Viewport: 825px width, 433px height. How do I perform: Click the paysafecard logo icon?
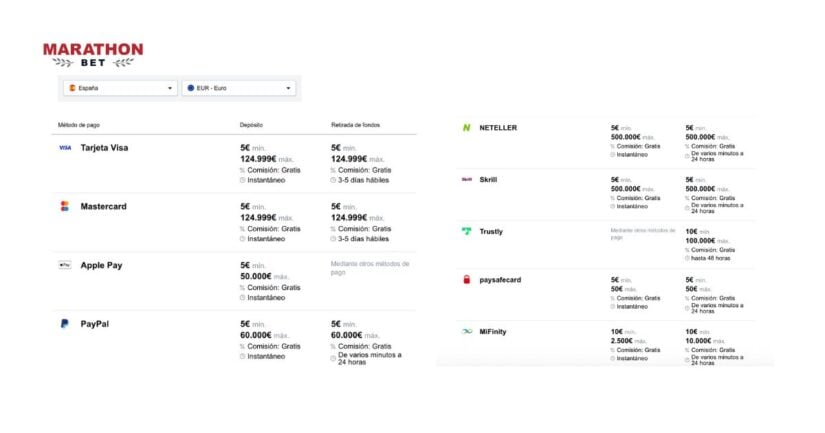[x=466, y=279]
